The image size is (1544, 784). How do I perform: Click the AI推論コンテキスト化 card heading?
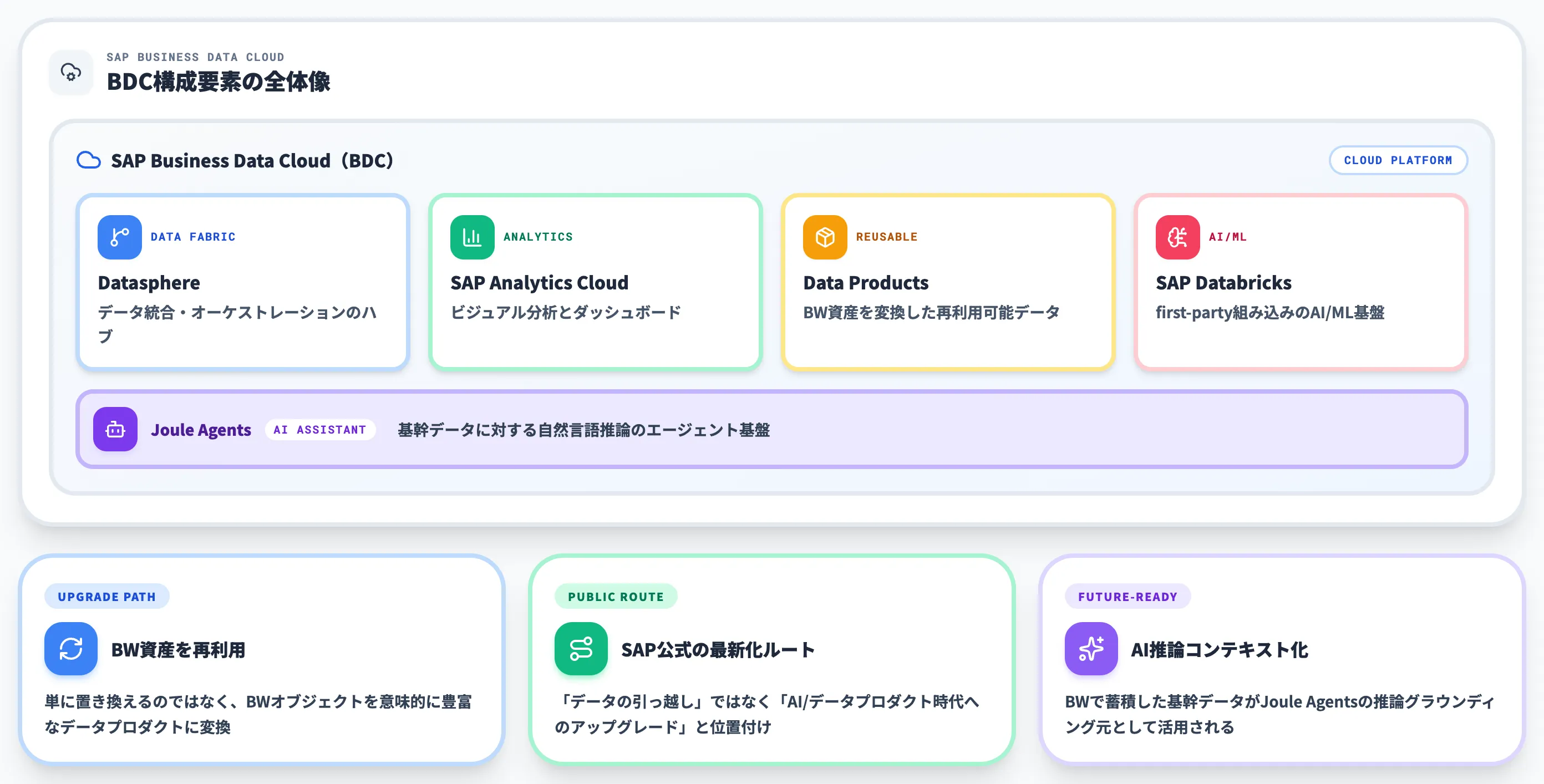pyautogui.click(x=1220, y=649)
